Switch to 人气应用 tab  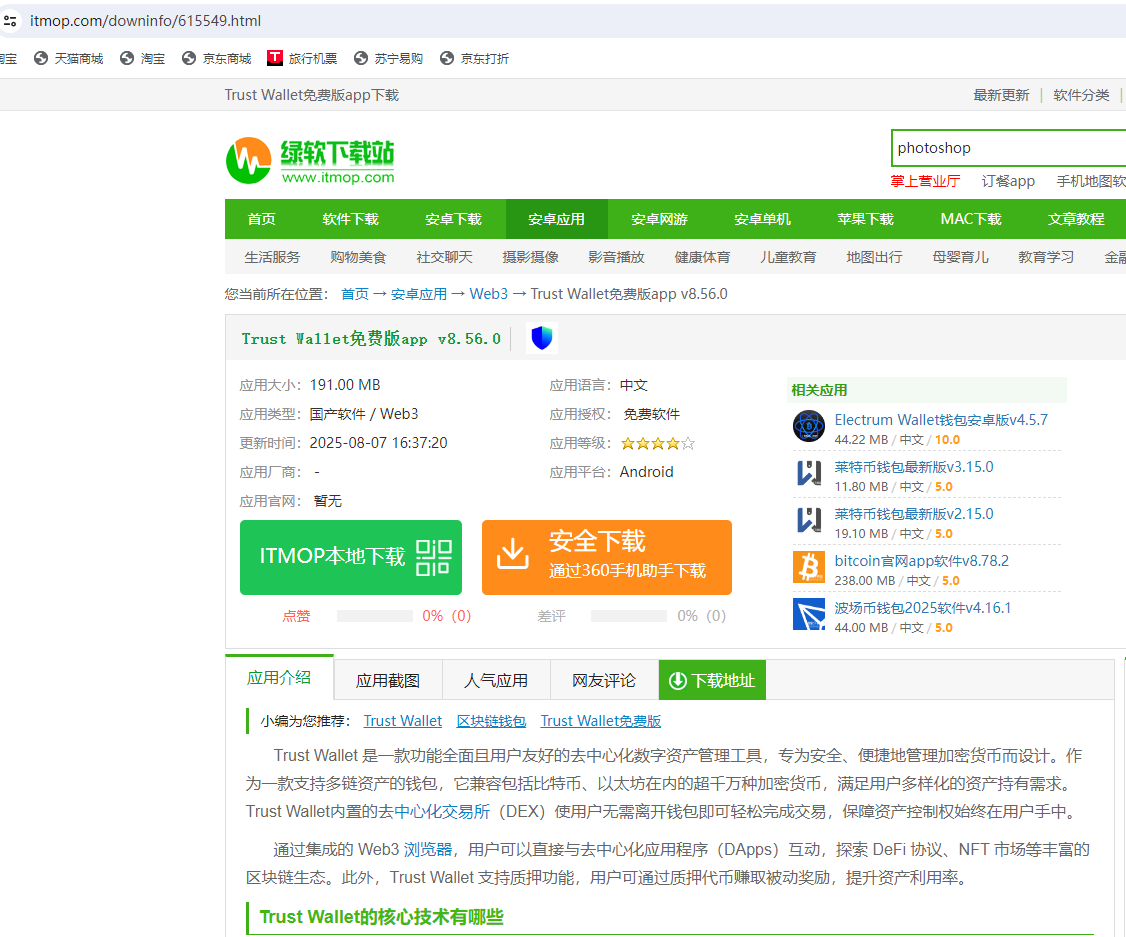click(x=496, y=681)
